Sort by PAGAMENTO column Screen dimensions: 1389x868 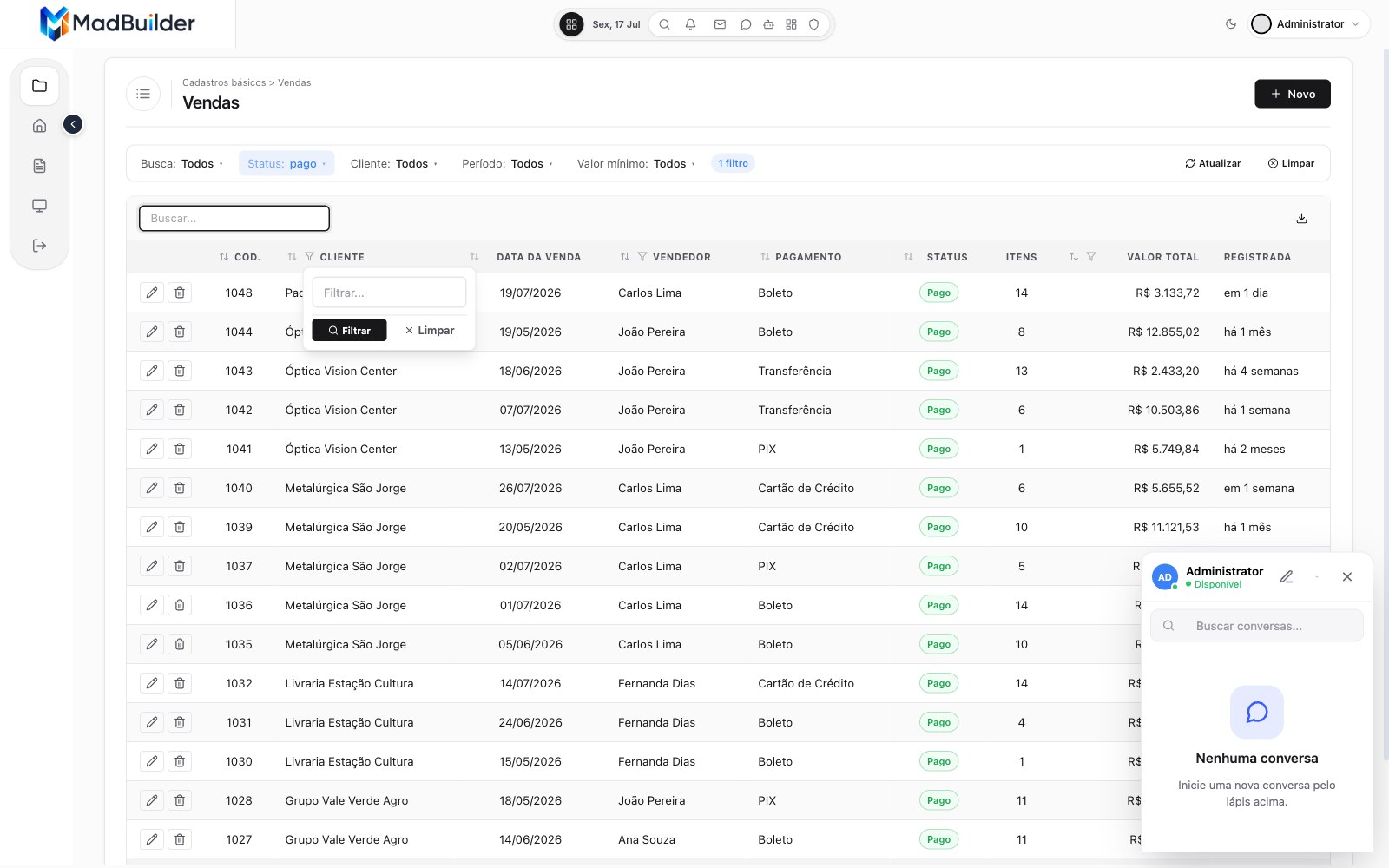(x=765, y=257)
